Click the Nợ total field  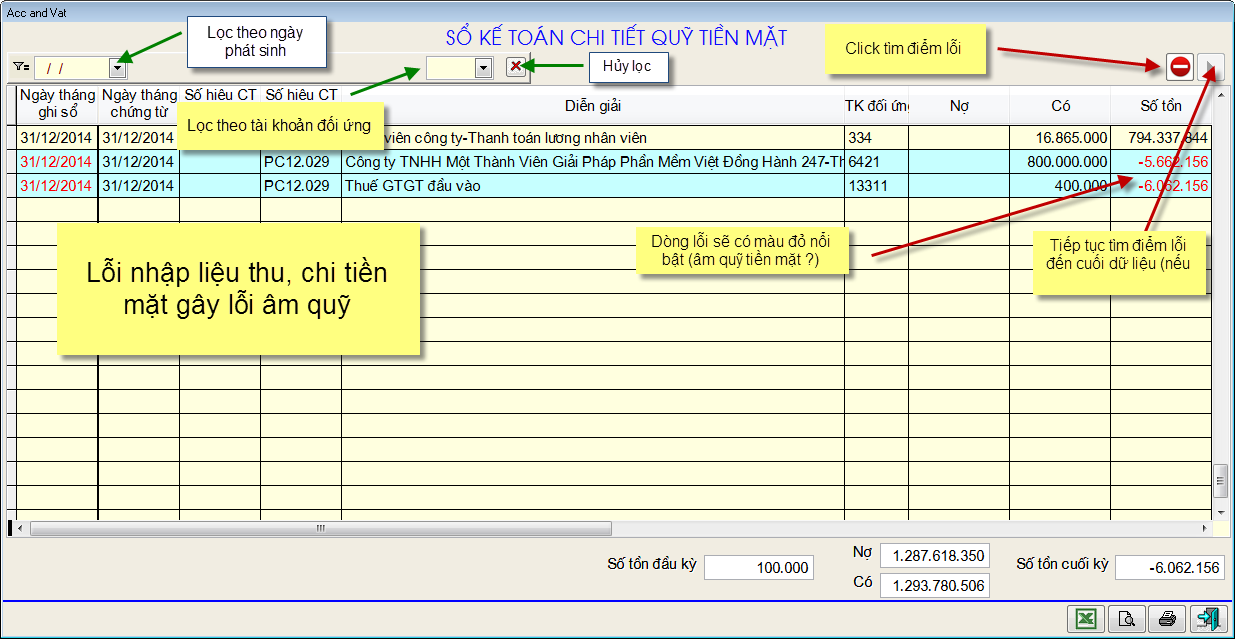[934, 555]
